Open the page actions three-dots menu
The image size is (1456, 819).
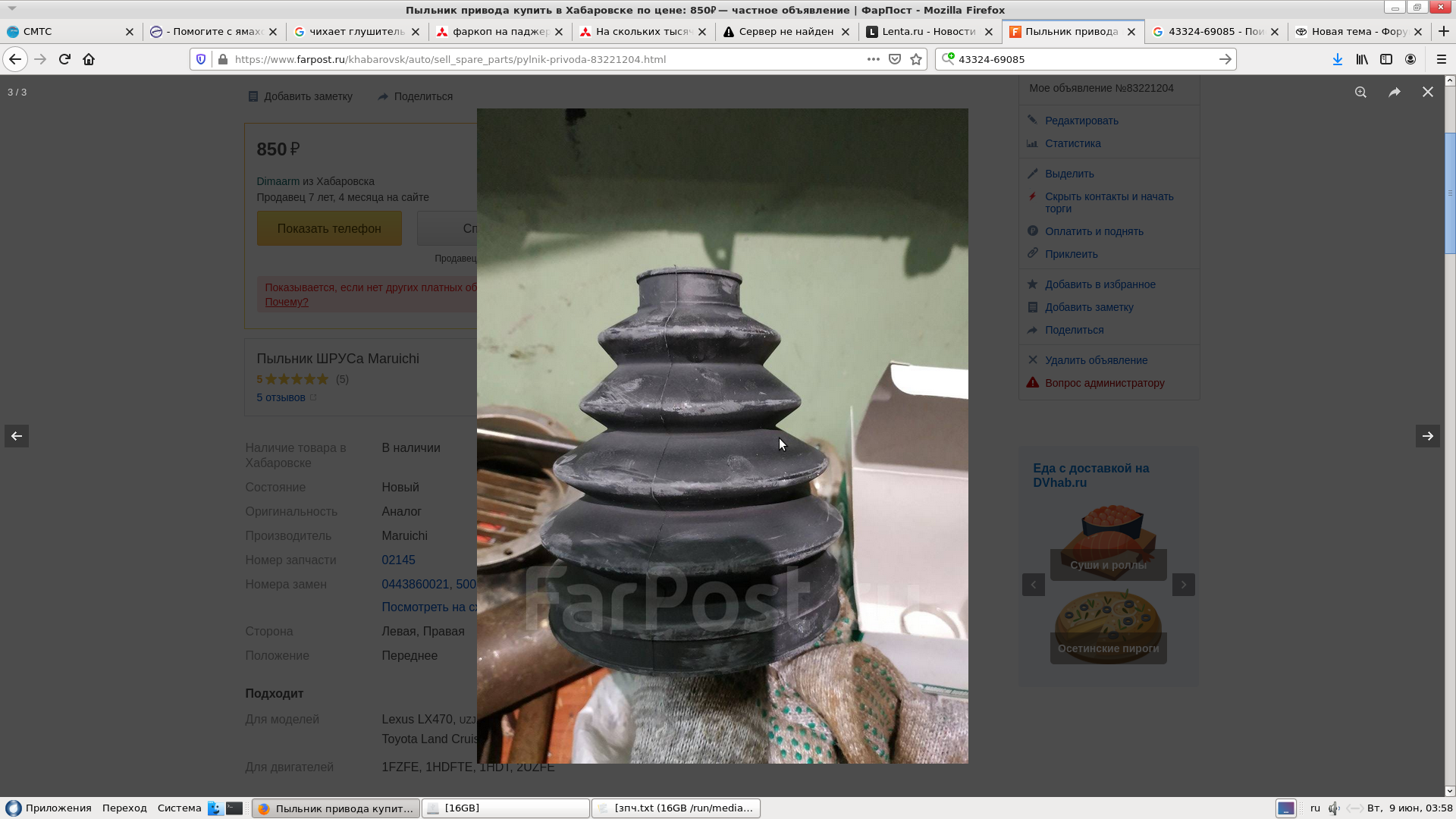click(x=874, y=59)
